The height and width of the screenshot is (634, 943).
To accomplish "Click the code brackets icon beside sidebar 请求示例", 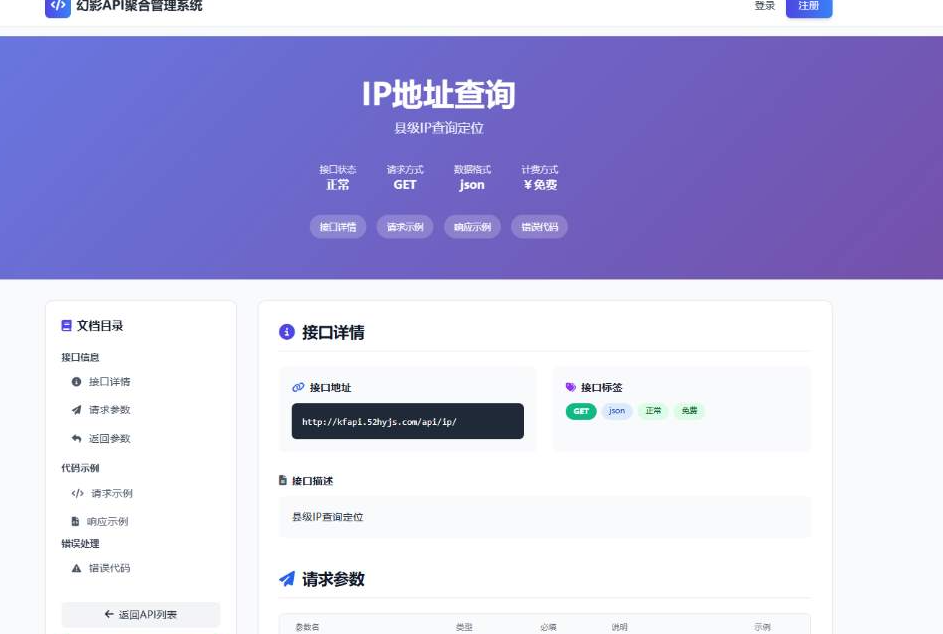I will pos(78,493).
